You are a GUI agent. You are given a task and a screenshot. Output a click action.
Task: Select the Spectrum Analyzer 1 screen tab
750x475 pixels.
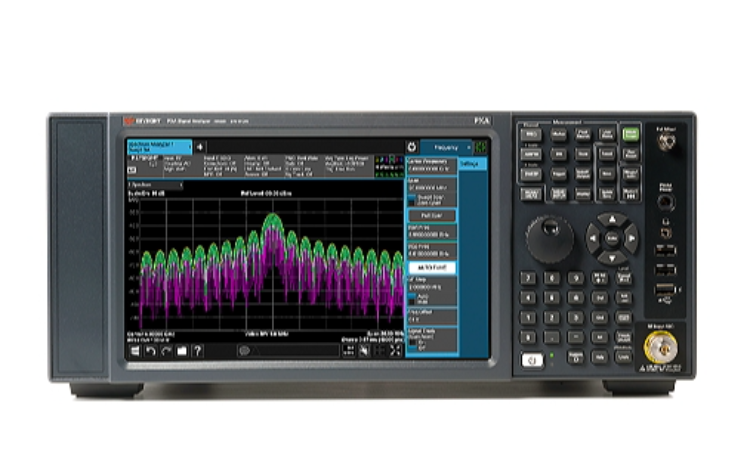(x=159, y=147)
